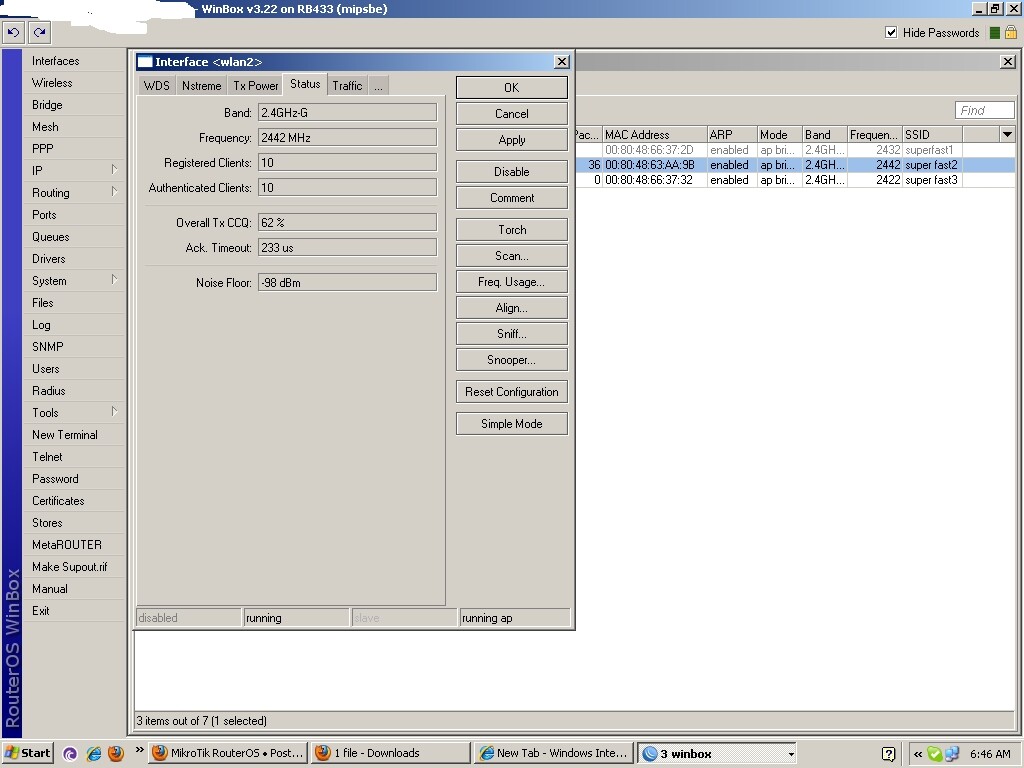1024x768 pixels.
Task: Click Make Supout.rif in the sidebar
Action: coord(69,567)
